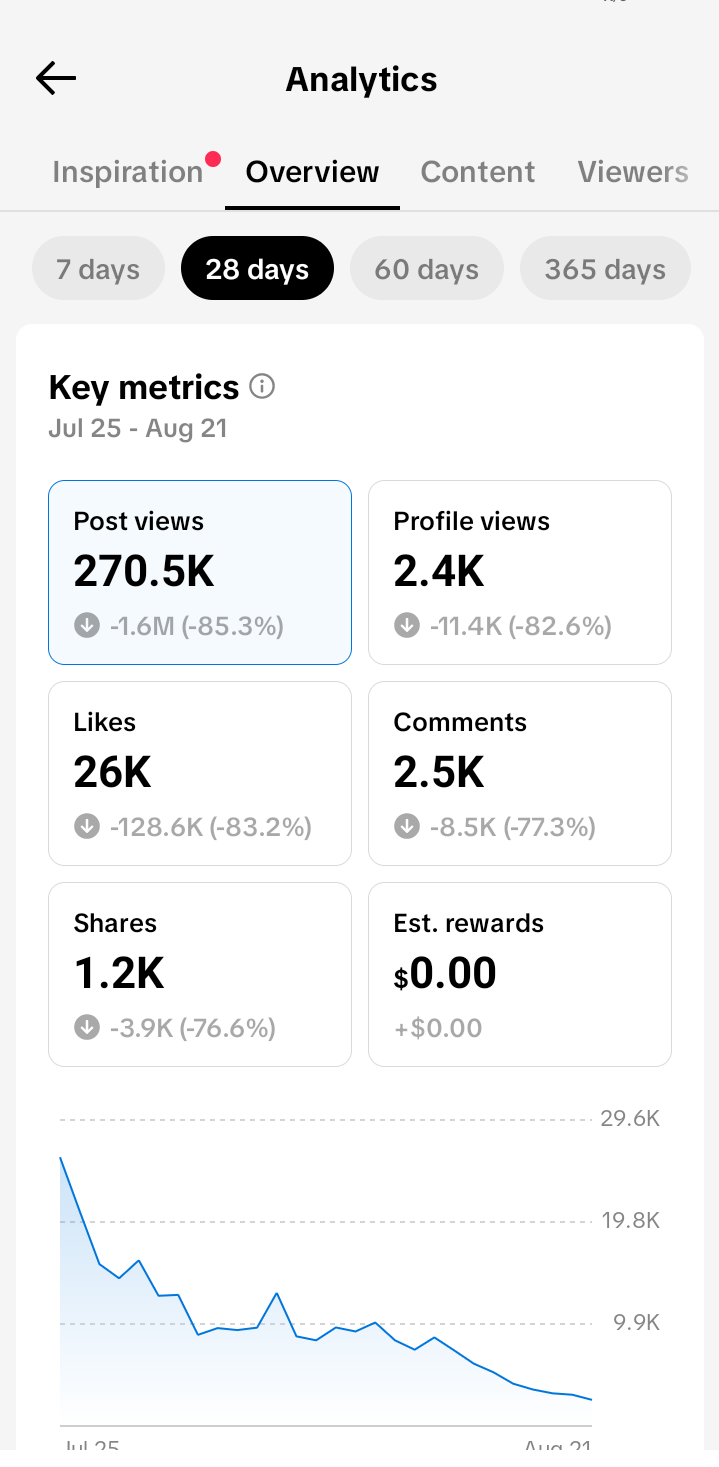Select the Post views metric card

(200, 572)
